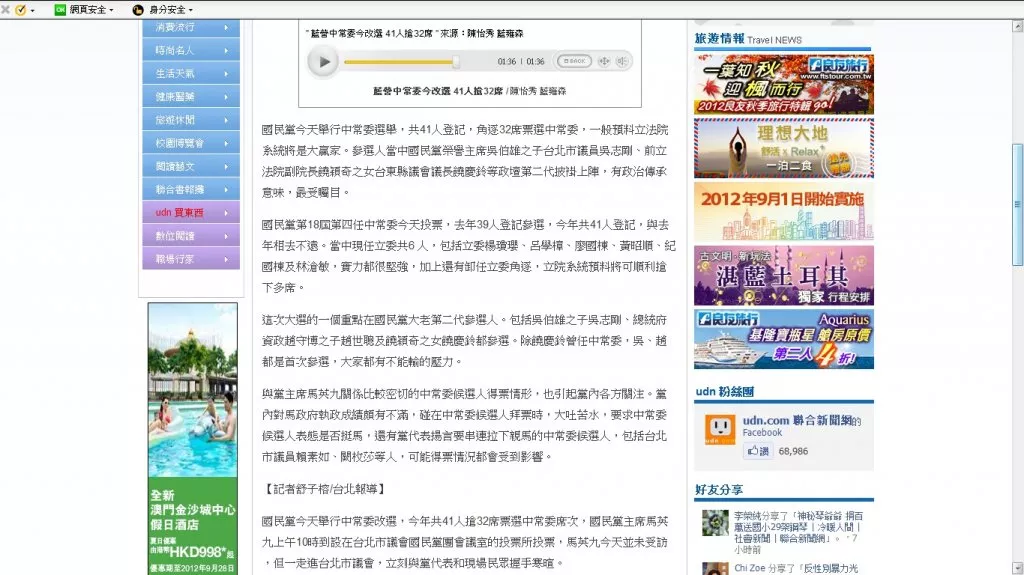
Task: Mute audio with the speaker icon
Action: pos(622,61)
